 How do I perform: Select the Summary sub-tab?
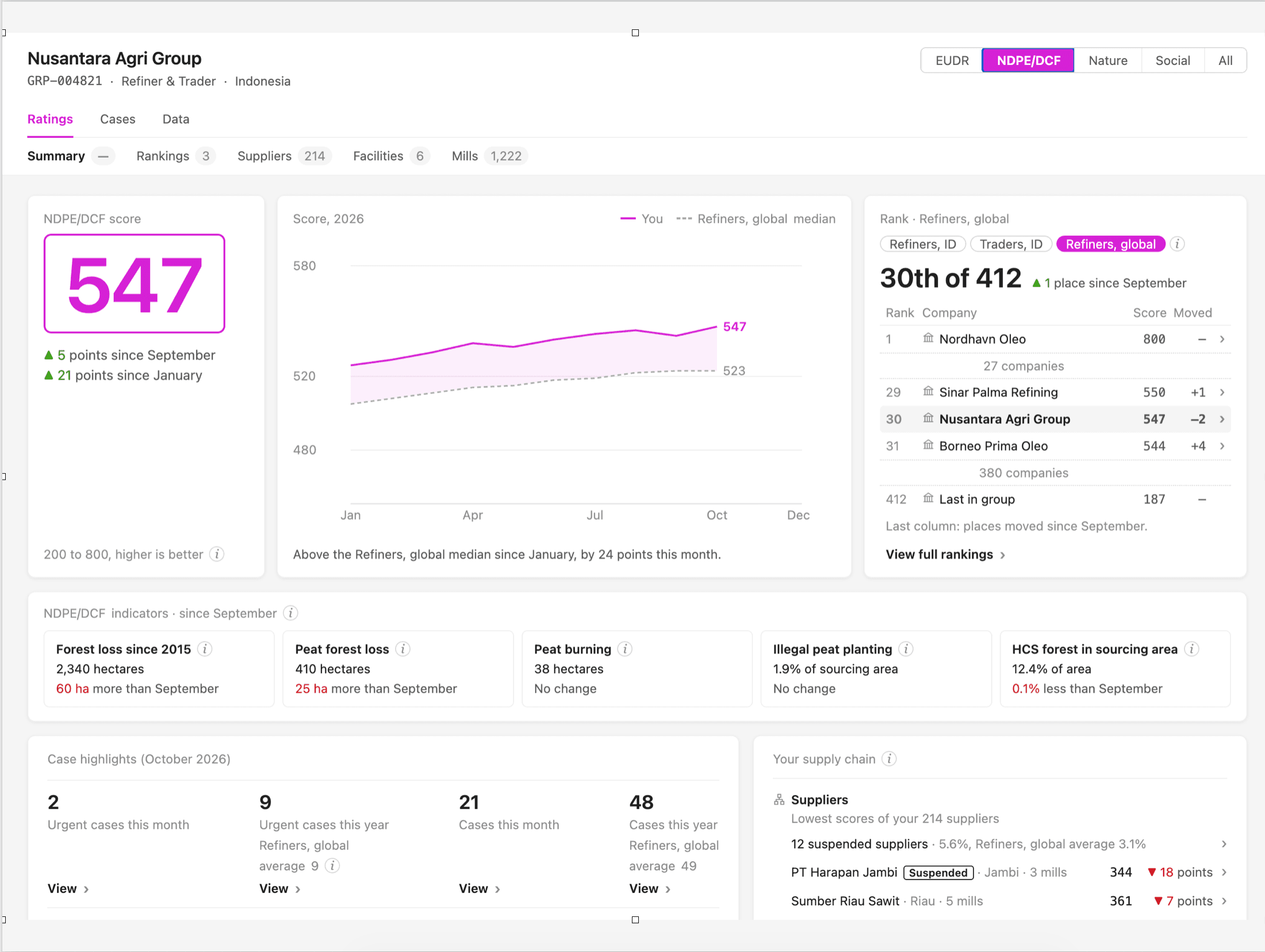tap(71, 156)
